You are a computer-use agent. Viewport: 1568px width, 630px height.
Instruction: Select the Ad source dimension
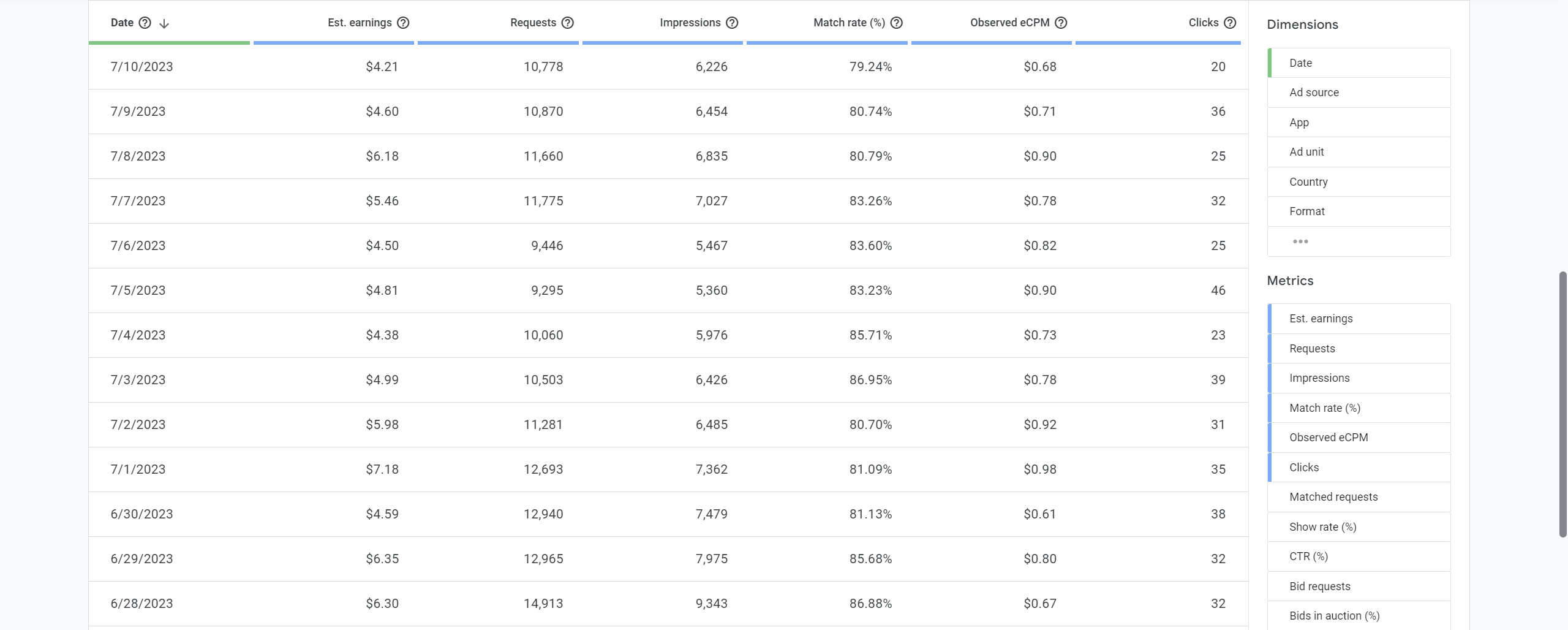click(x=1359, y=93)
